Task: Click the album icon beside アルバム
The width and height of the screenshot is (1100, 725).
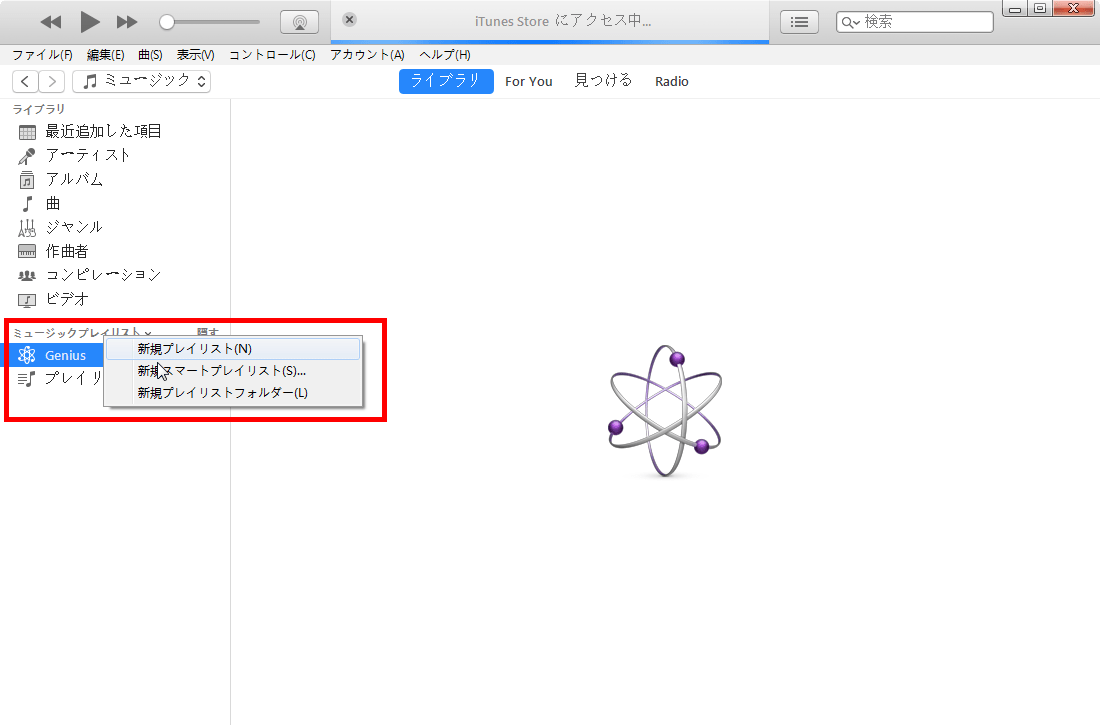Action: tap(27, 180)
